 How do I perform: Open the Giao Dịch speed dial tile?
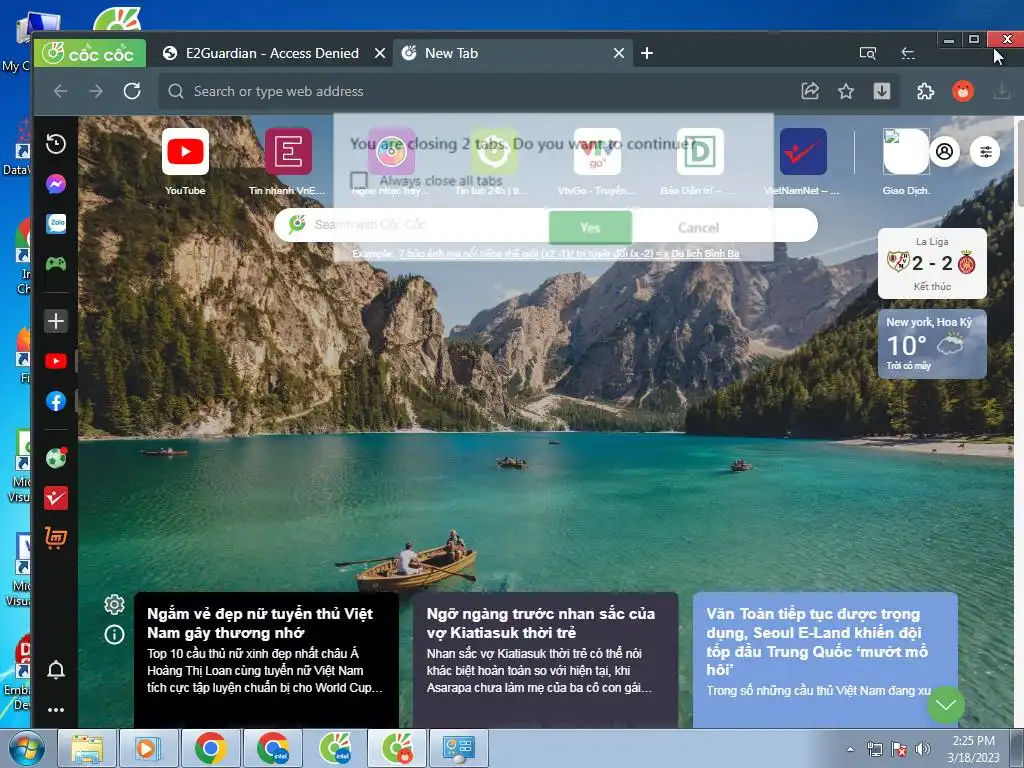tap(906, 162)
